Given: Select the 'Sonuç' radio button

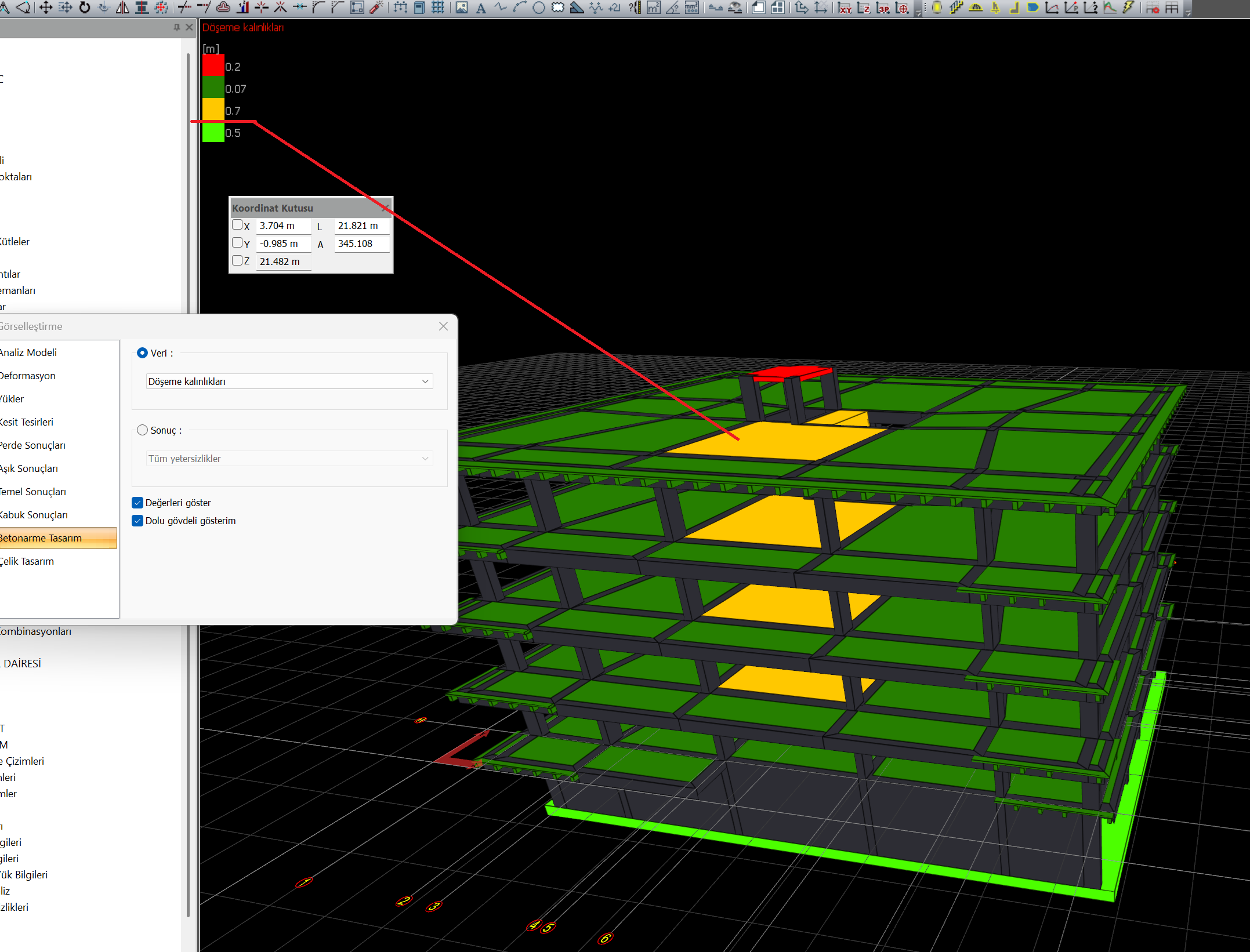Looking at the screenshot, I should click(142, 430).
